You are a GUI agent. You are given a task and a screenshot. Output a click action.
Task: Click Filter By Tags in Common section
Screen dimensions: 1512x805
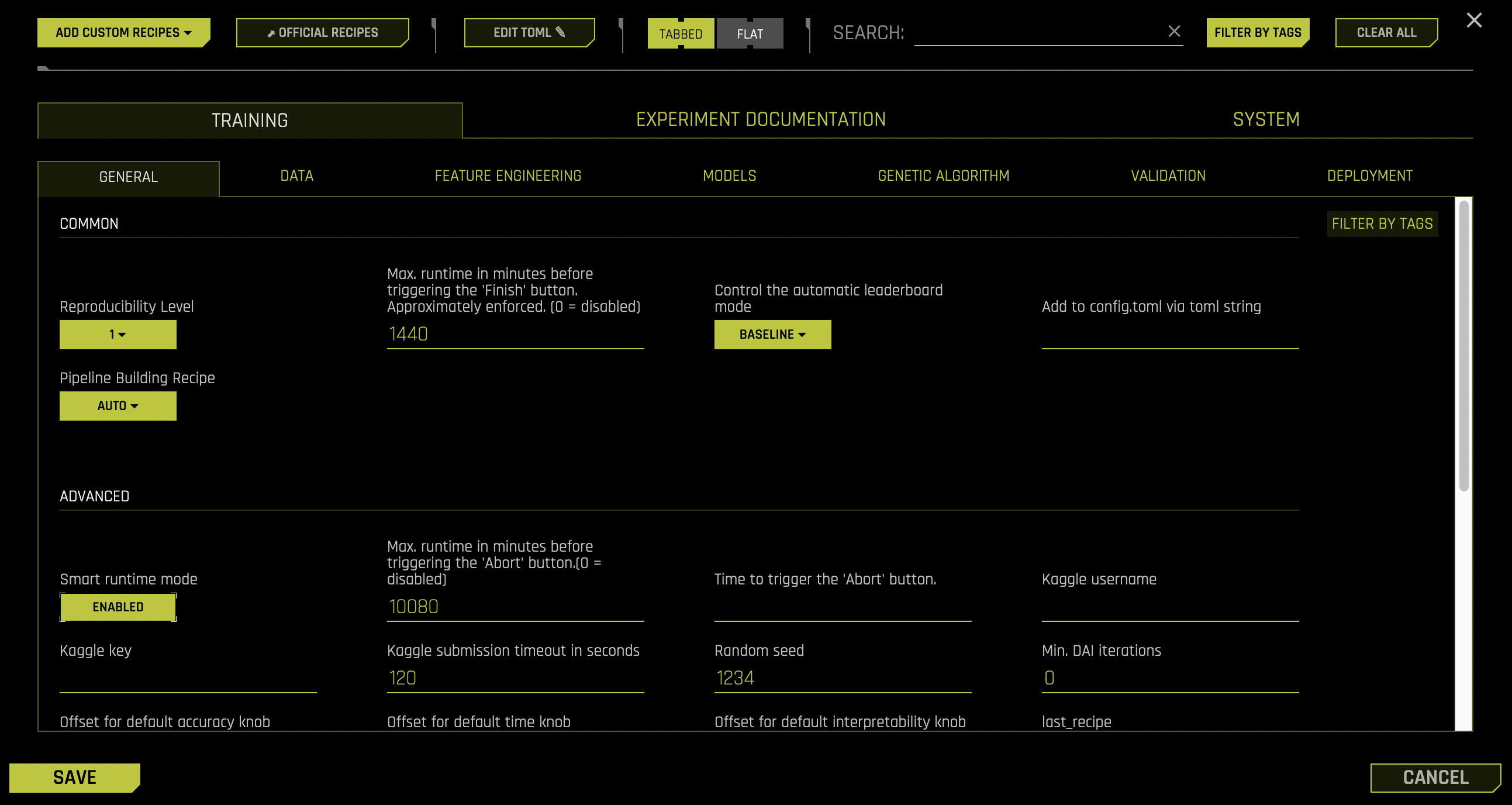(1382, 223)
